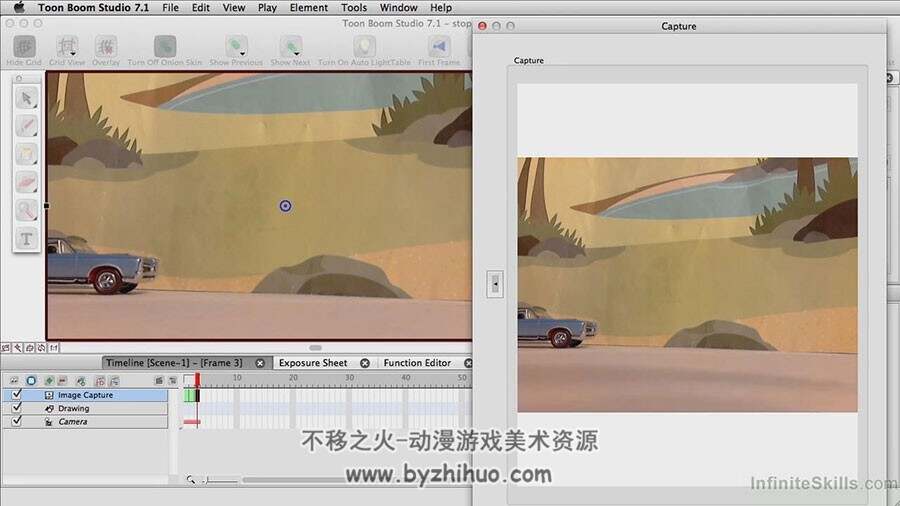
Task: Switch to the Exposure Sheet tab
Action: point(313,363)
